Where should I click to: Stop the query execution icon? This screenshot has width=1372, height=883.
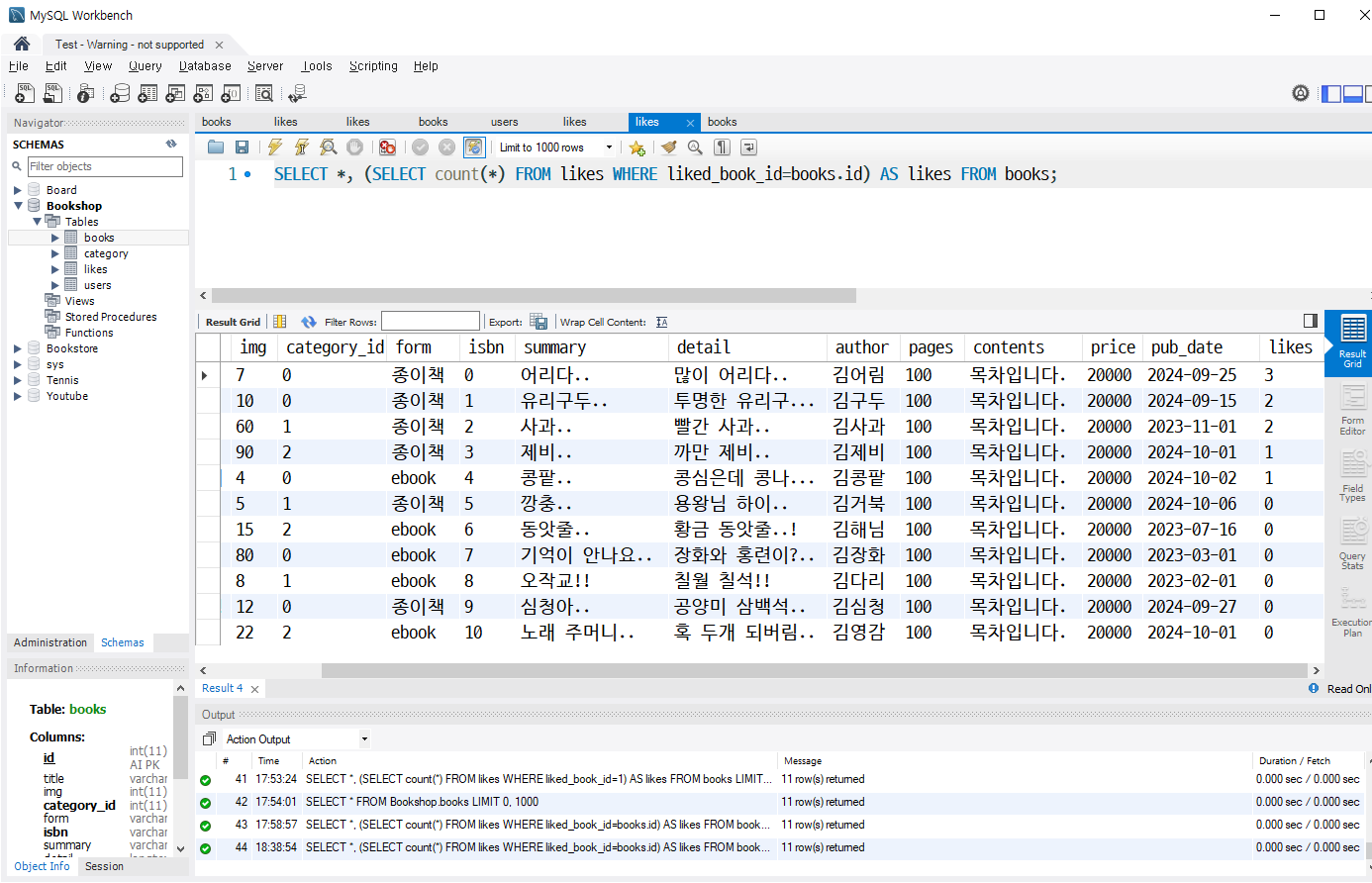[354, 147]
